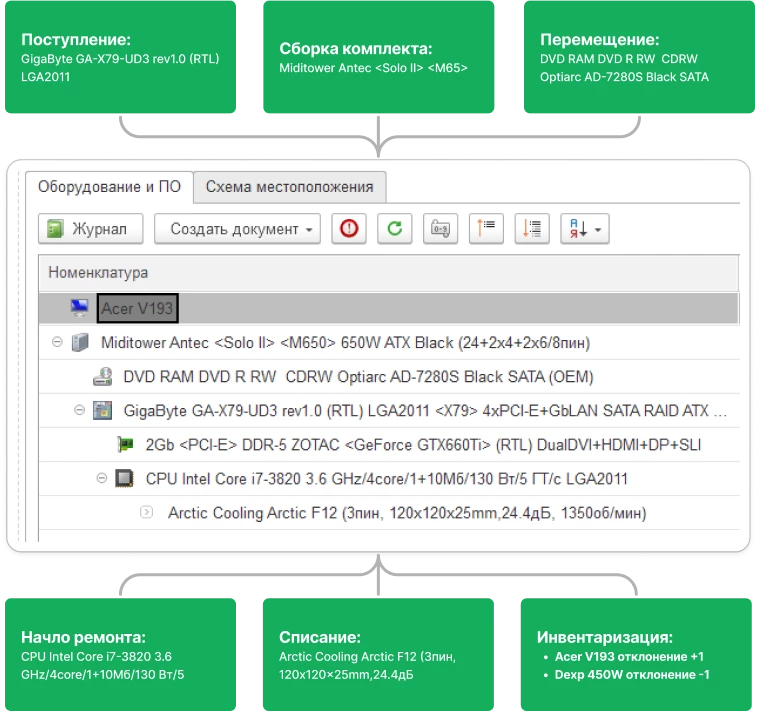Open the Создать документ dropdown
757x711 pixels.
pyautogui.click(x=238, y=228)
